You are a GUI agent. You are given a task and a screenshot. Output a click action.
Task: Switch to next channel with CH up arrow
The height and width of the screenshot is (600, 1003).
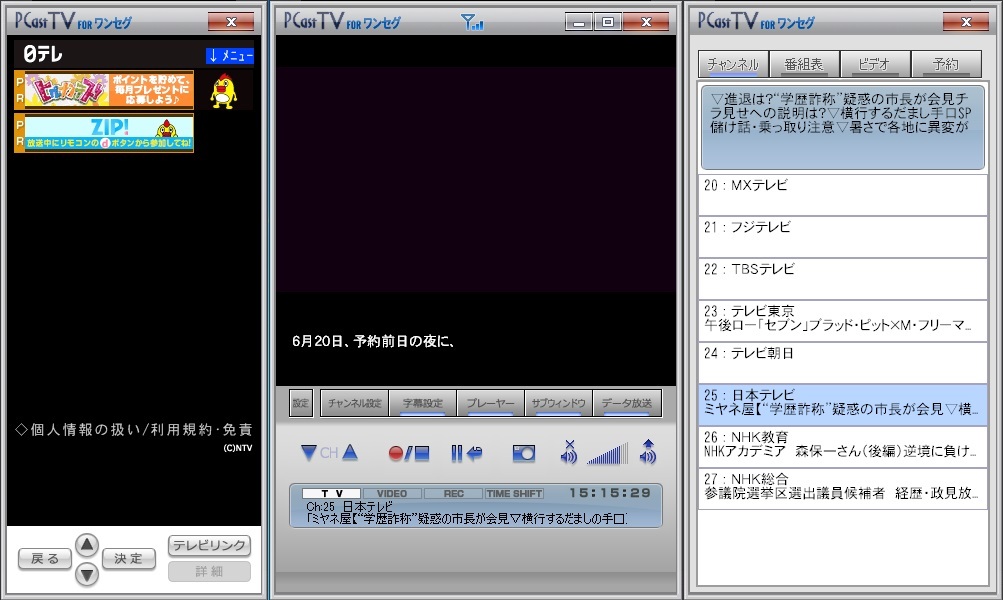tap(350, 453)
